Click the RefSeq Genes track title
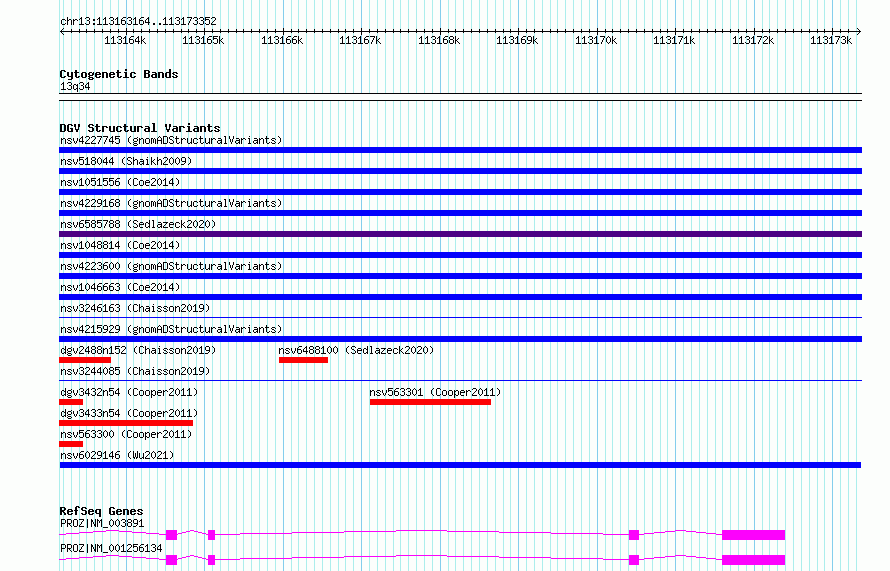 click(101, 511)
